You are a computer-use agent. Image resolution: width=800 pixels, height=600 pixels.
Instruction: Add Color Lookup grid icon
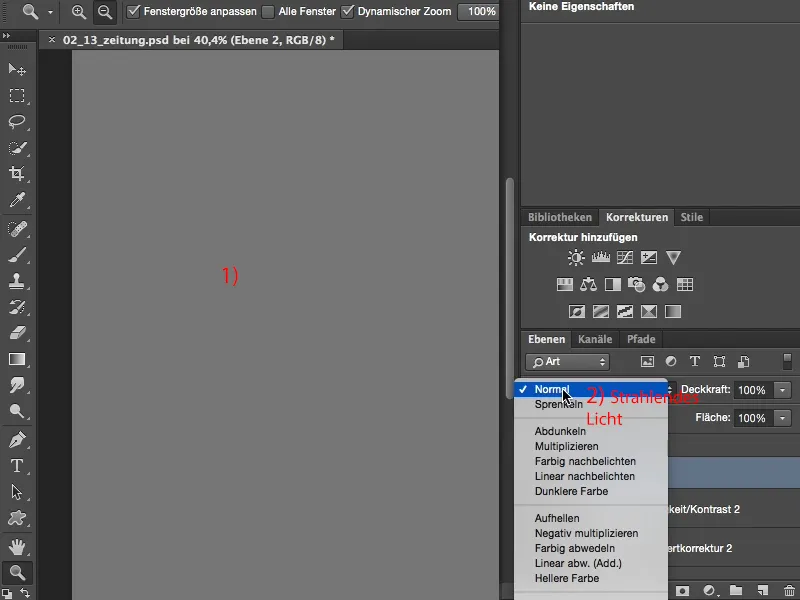point(685,284)
